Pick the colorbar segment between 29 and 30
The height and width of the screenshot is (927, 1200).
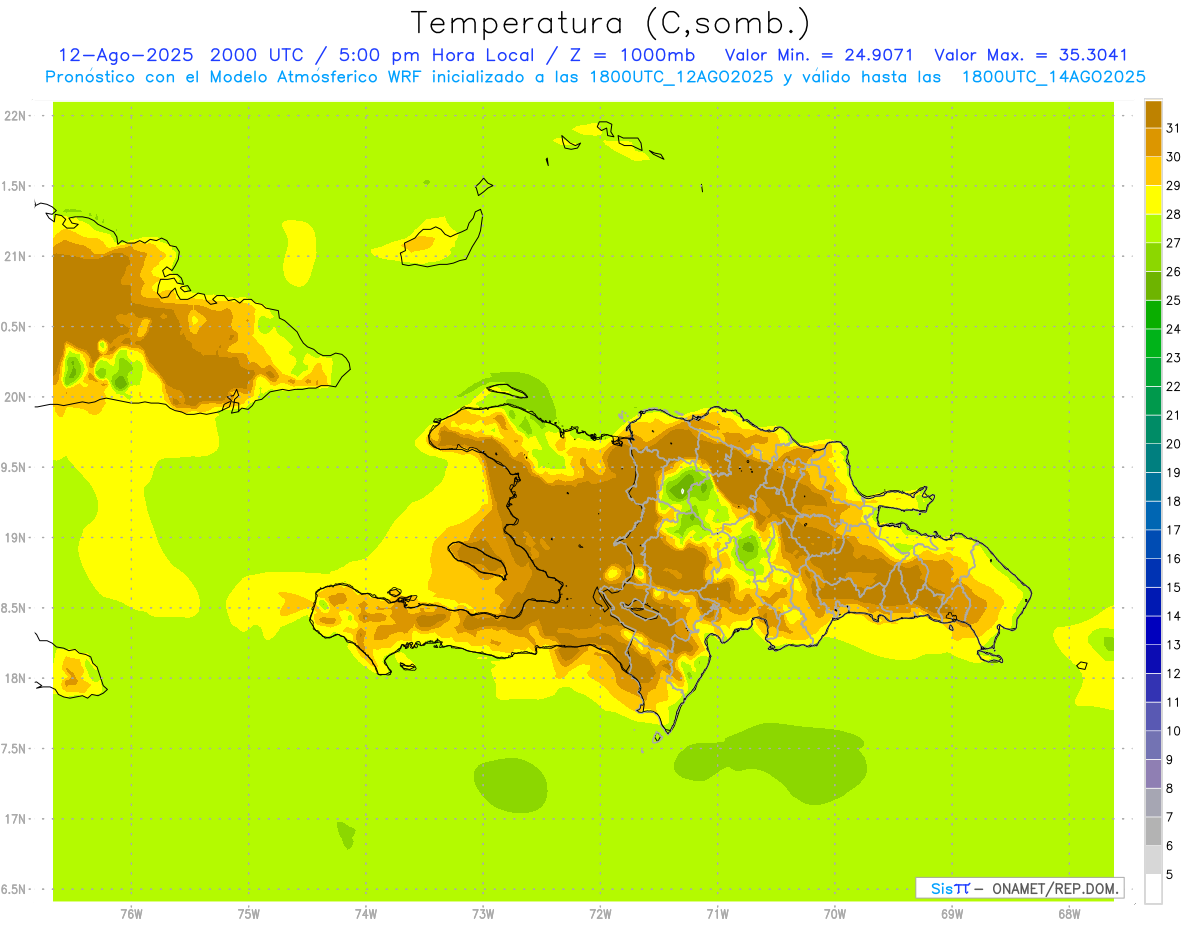[1153, 171]
